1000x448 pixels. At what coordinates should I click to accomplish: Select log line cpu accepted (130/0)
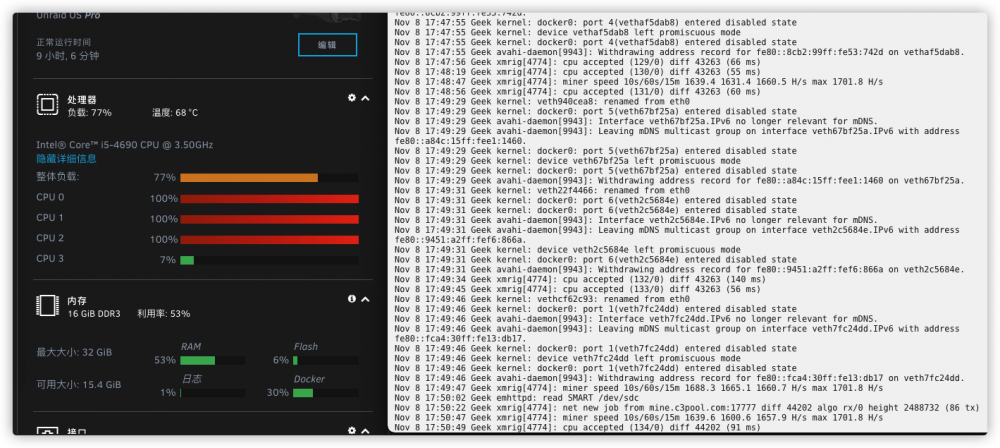point(577,71)
